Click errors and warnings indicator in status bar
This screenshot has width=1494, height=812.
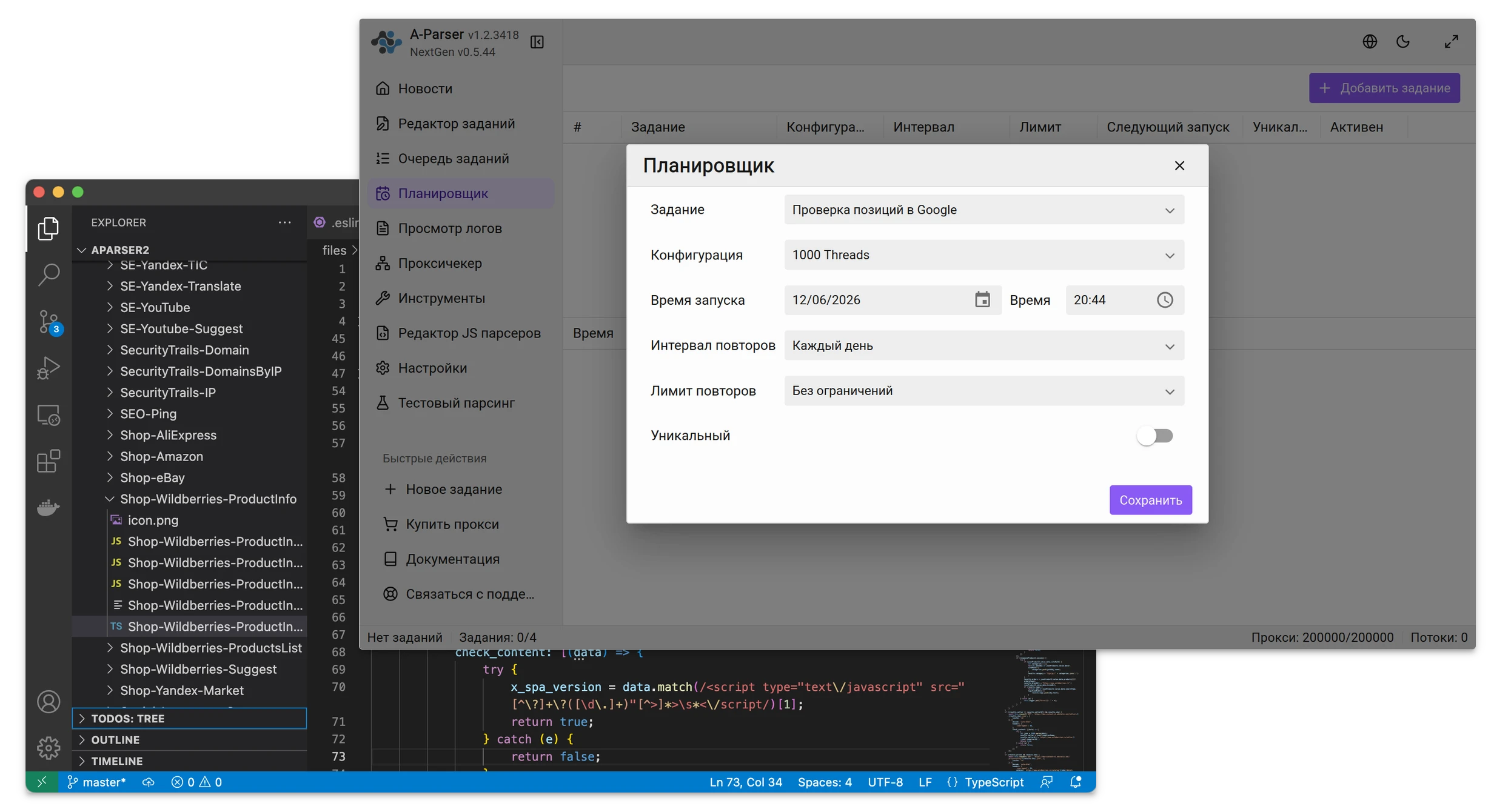click(x=196, y=782)
